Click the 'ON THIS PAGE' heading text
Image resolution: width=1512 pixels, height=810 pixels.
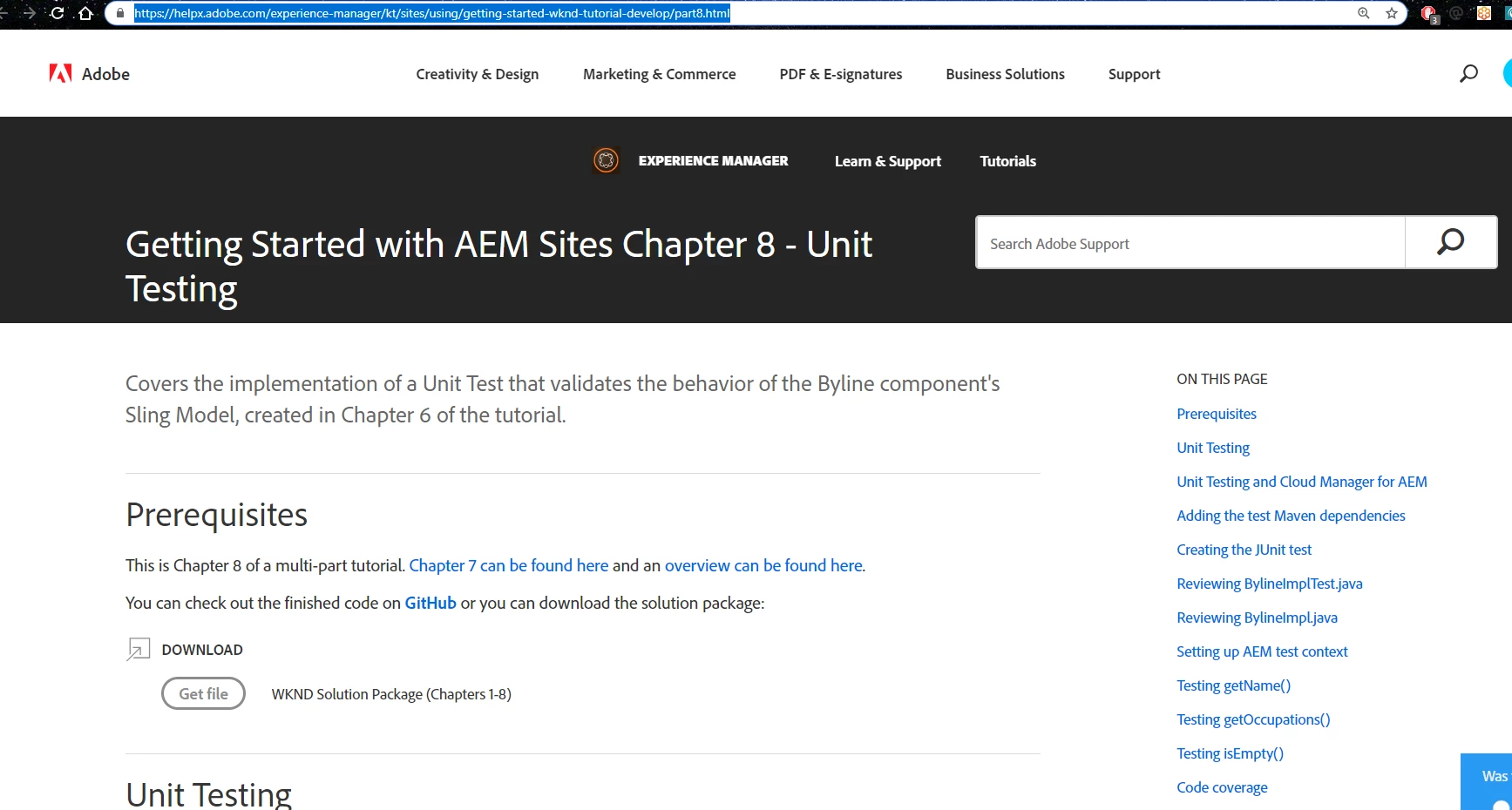[x=1222, y=379]
